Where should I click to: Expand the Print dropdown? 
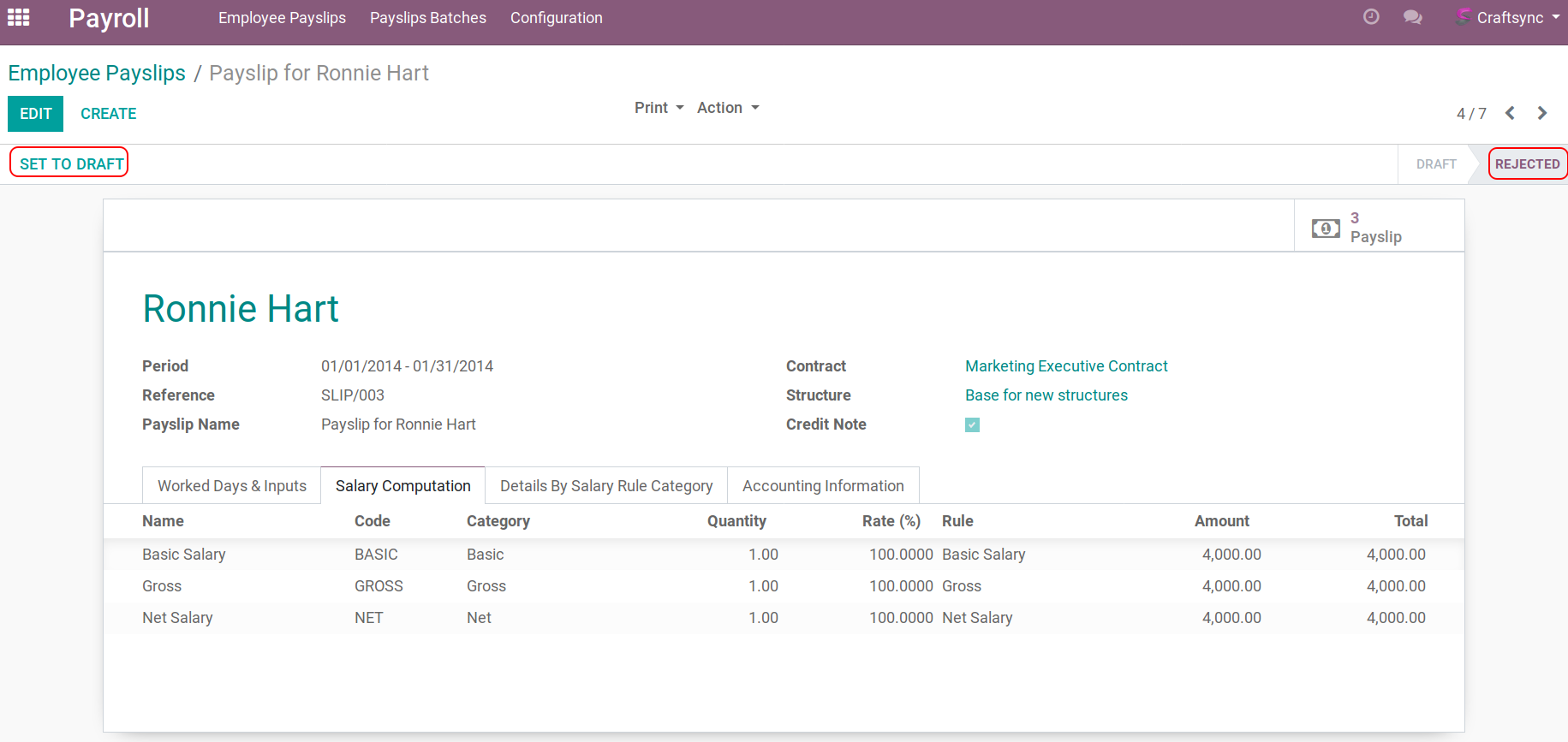(659, 108)
